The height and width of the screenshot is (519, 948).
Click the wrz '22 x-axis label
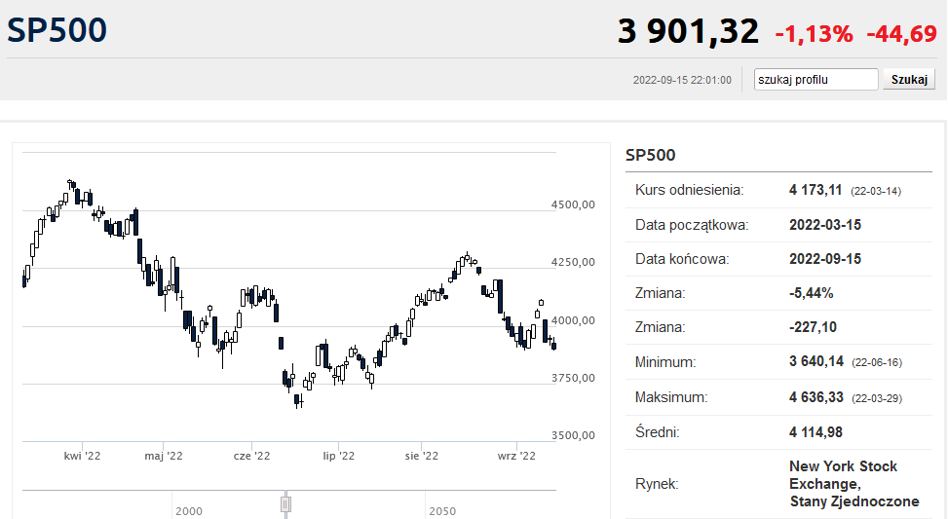tap(516, 455)
